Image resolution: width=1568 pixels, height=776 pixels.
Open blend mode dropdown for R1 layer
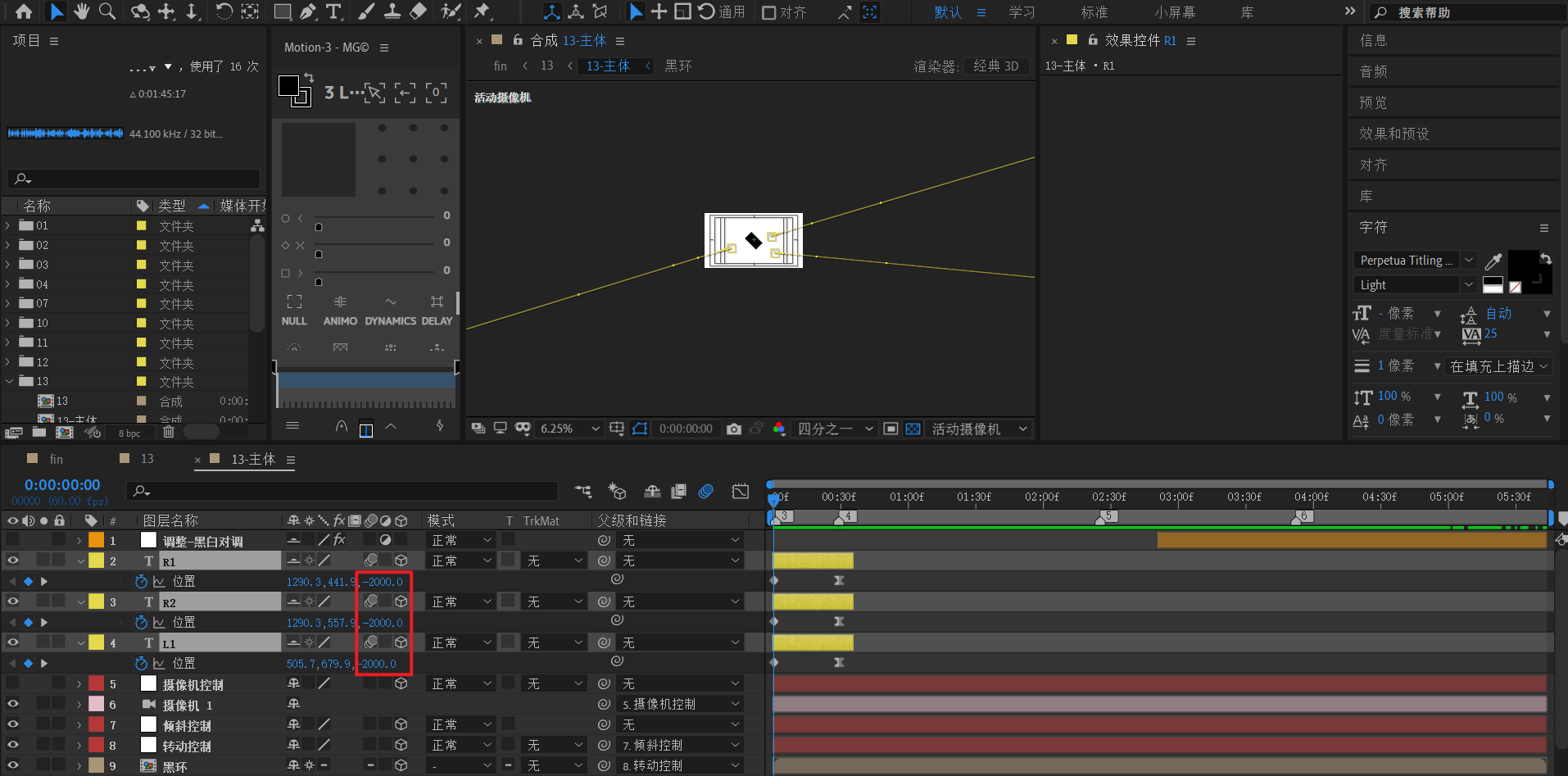(x=461, y=560)
